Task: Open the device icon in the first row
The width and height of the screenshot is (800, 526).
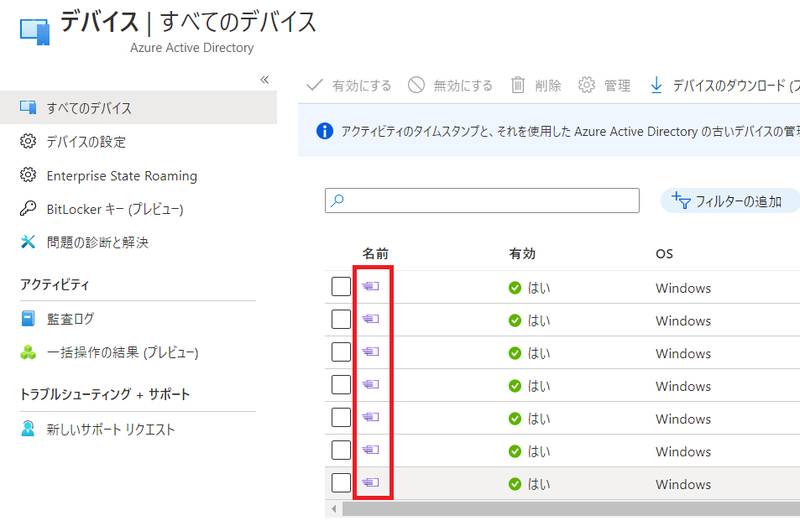Action: click(371, 286)
